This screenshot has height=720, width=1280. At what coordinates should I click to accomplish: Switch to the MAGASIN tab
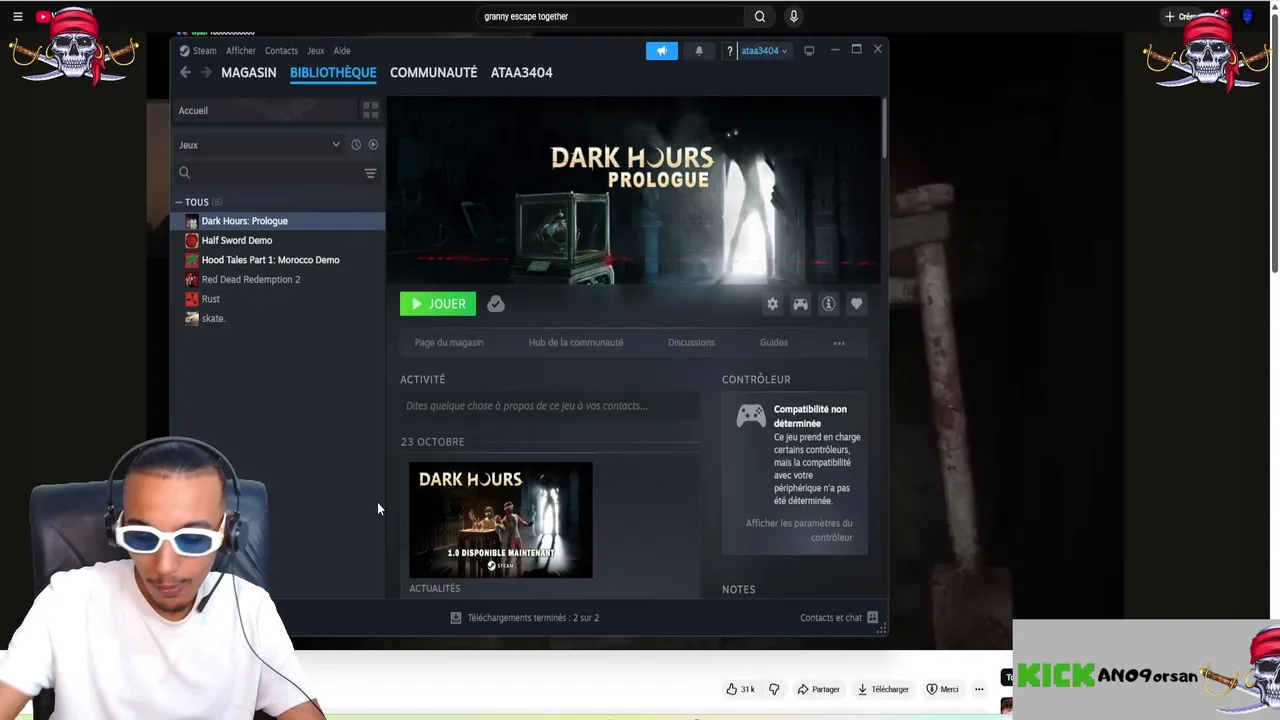[249, 72]
